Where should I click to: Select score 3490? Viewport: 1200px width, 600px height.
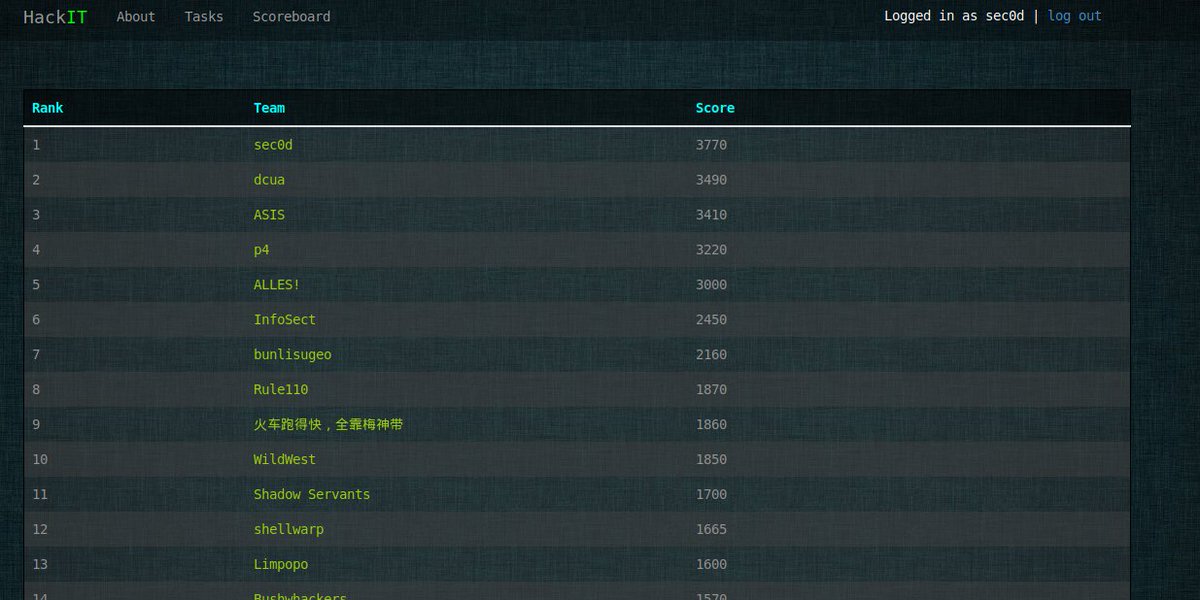pos(711,180)
